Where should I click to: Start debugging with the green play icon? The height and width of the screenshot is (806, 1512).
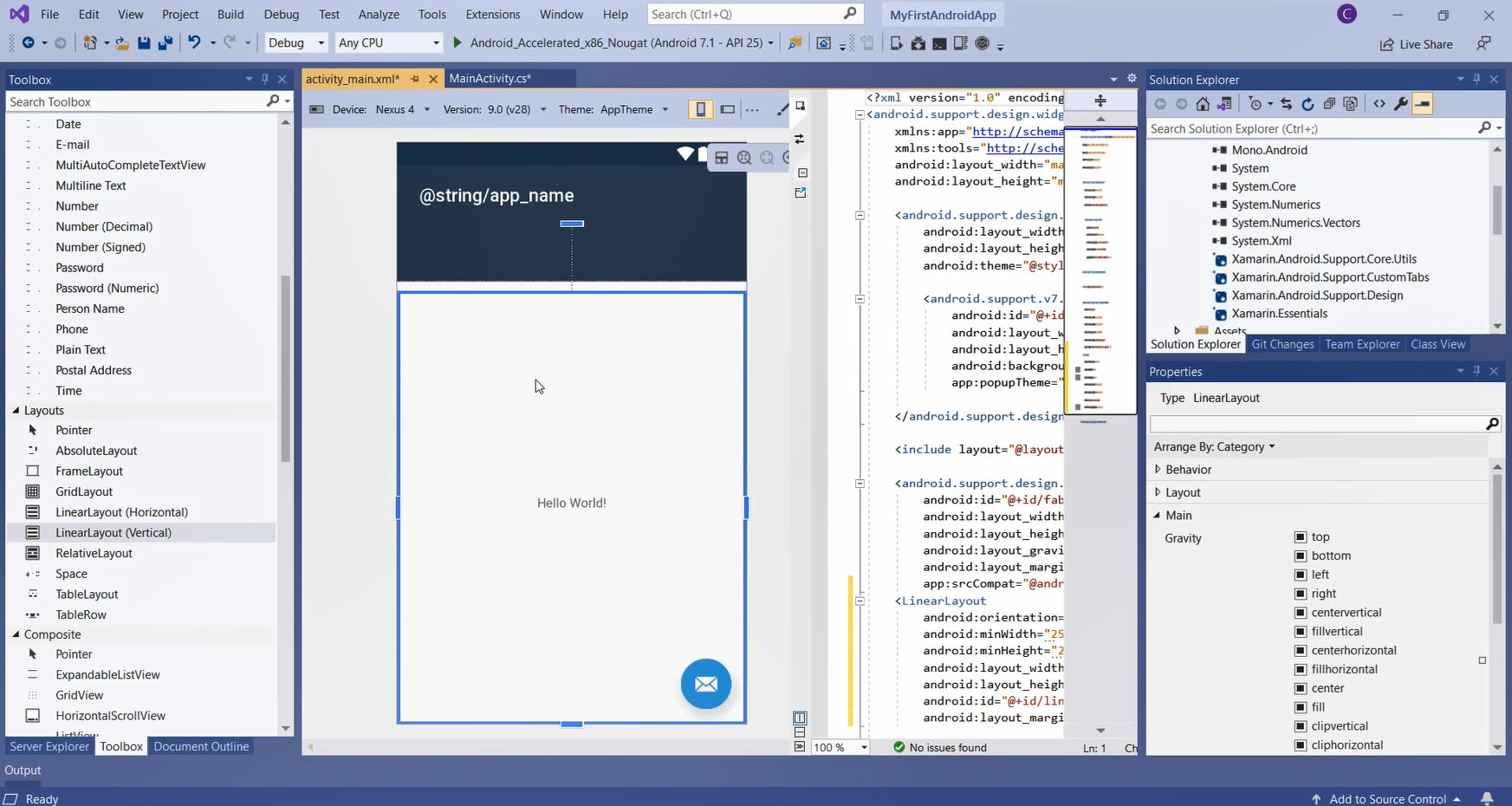pyautogui.click(x=457, y=42)
